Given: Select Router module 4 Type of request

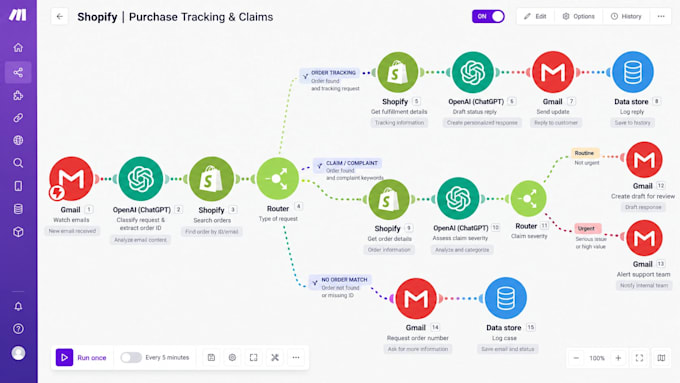Looking at the screenshot, I should click(x=278, y=178).
